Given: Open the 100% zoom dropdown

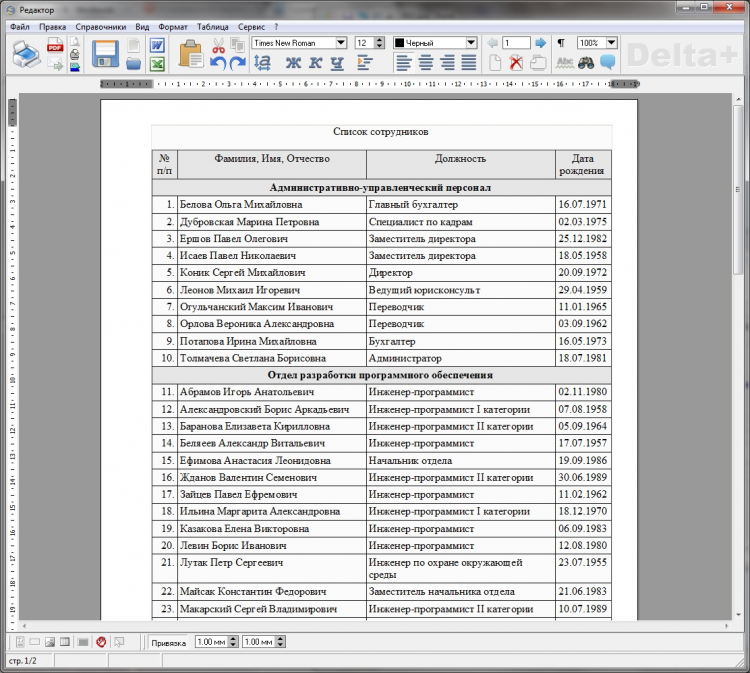Looking at the screenshot, I should (x=611, y=43).
